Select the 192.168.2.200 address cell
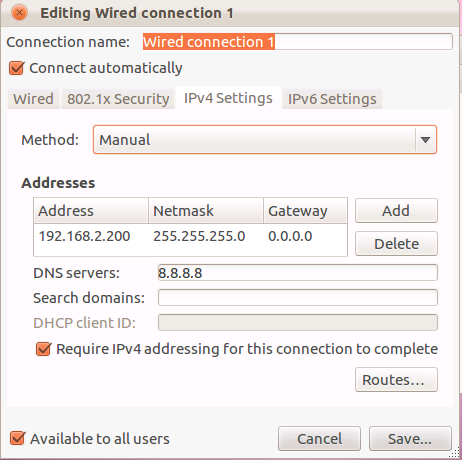This screenshot has height=460, width=462. tap(84, 236)
